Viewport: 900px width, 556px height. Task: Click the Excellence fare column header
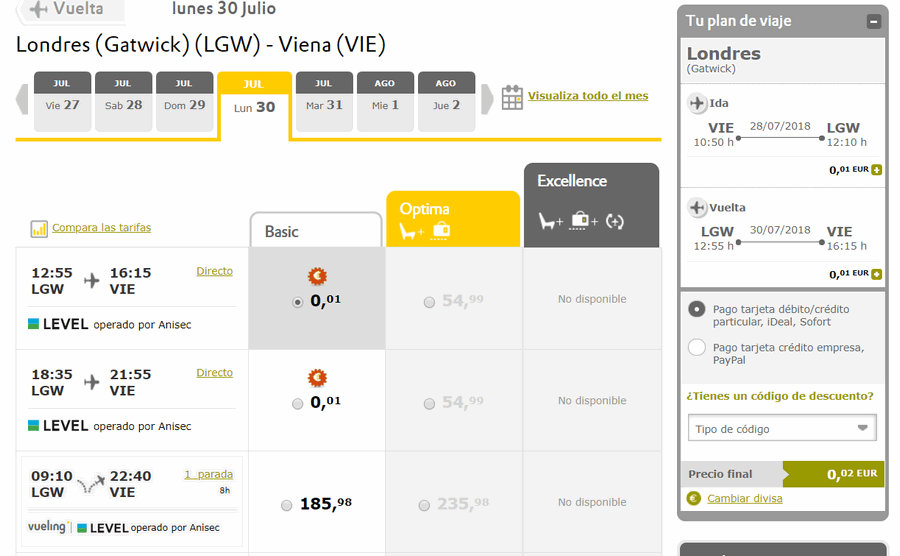point(591,205)
